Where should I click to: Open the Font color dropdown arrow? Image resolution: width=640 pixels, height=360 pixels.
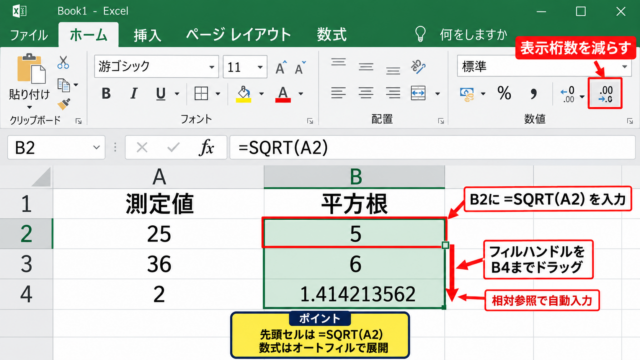pyautogui.click(x=301, y=94)
